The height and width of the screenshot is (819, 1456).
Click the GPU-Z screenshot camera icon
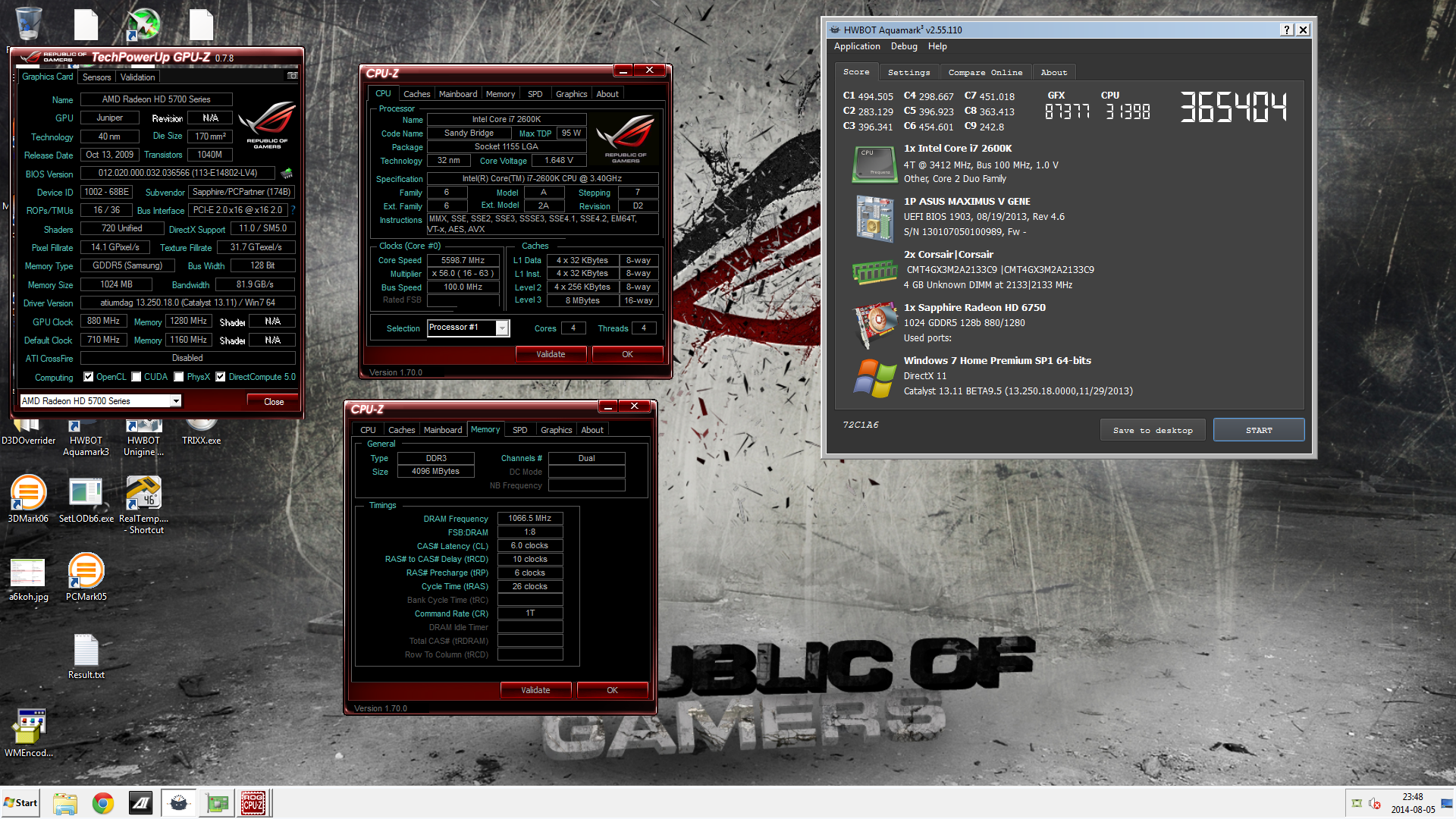pyautogui.click(x=292, y=76)
